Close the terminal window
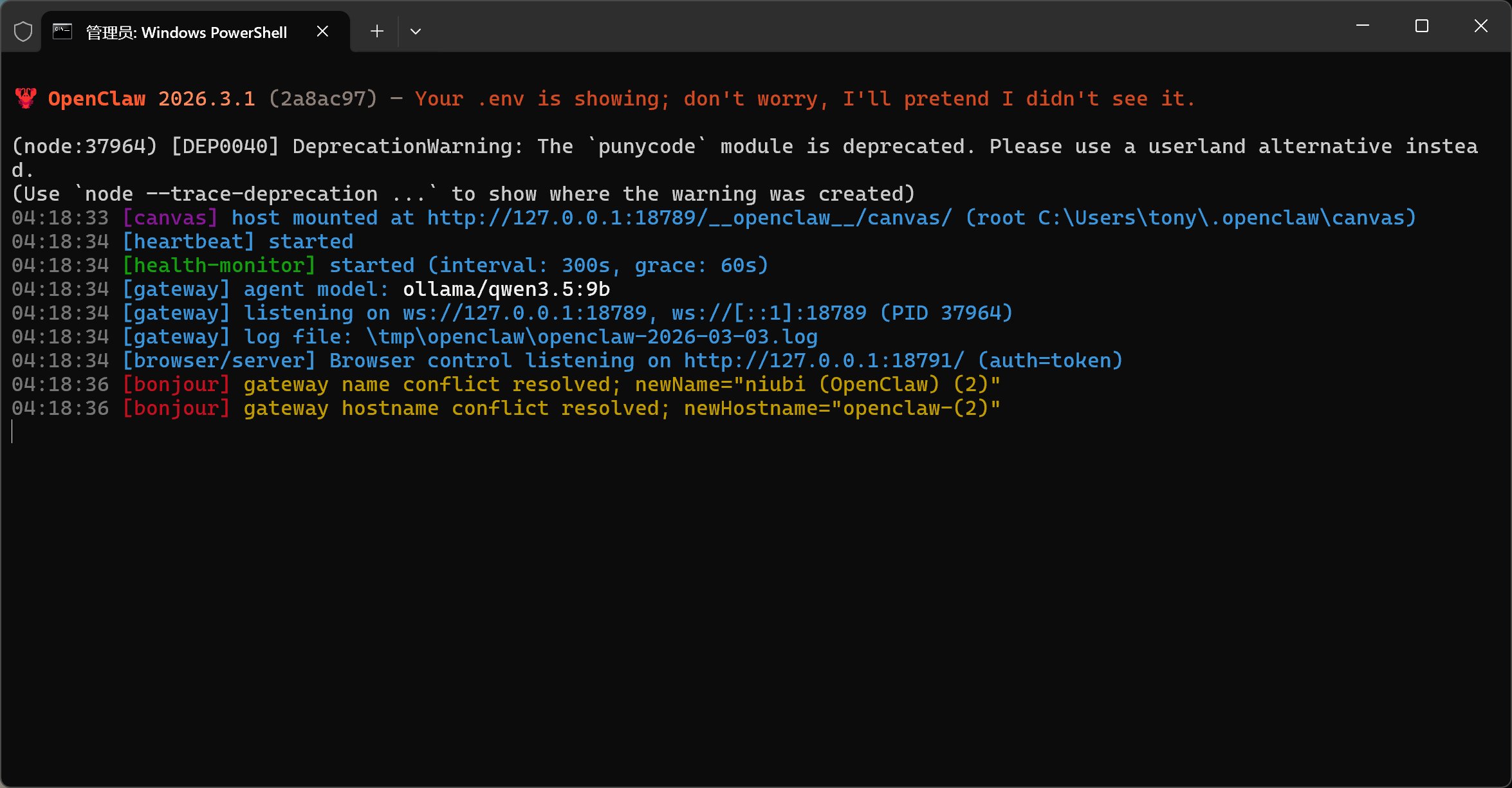1512x788 pixels. 1480,26
